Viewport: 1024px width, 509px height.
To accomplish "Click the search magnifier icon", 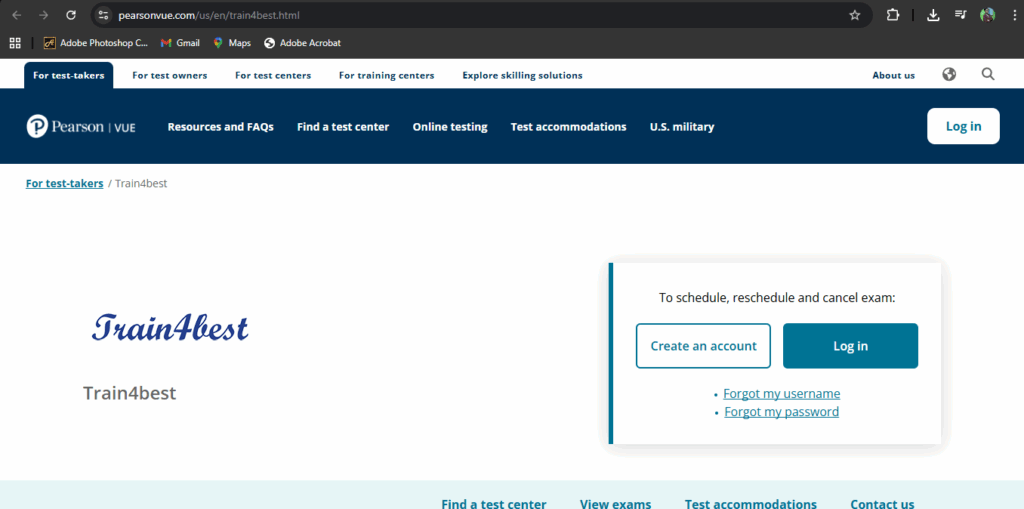I will pos(988,75).
